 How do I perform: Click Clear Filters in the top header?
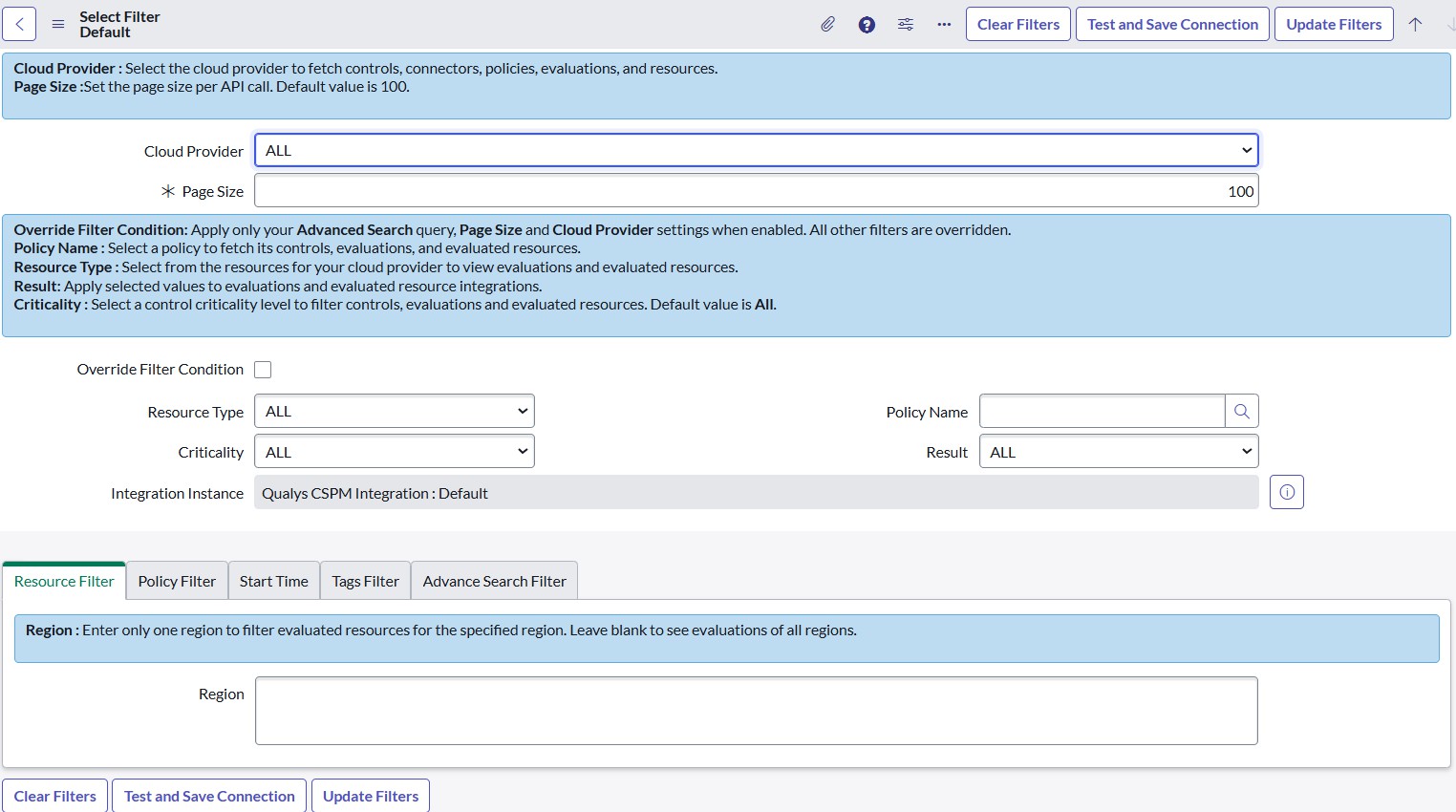pyautogui.click(x=1018, y=25)
